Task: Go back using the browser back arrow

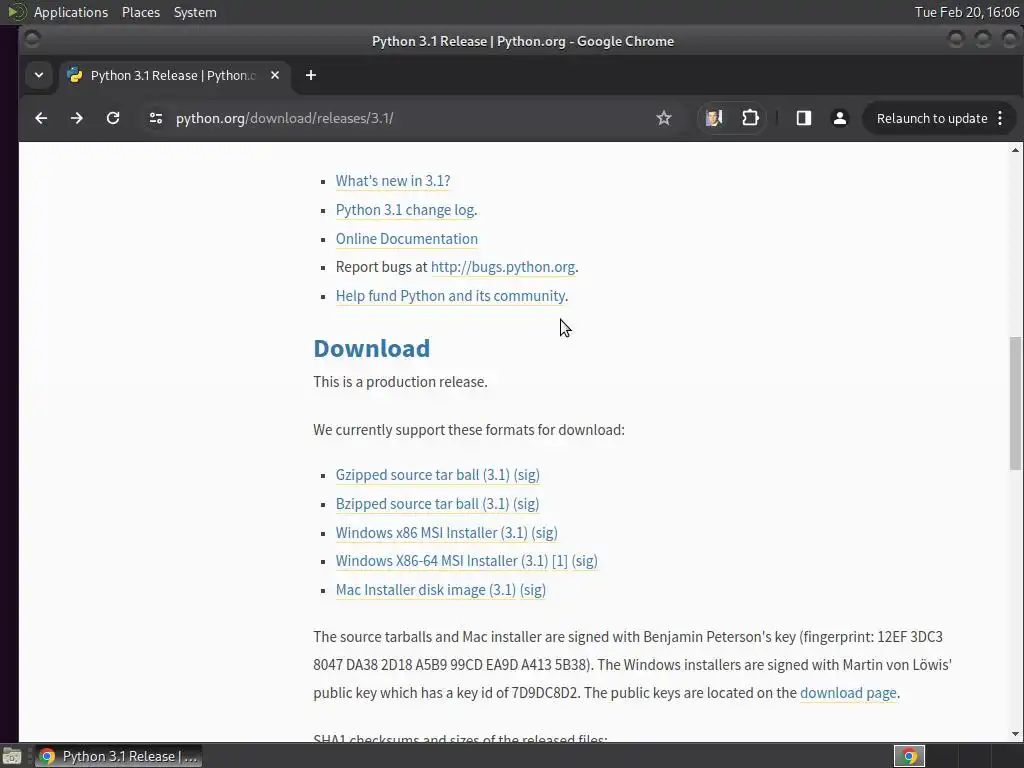Action: point(41,118)
